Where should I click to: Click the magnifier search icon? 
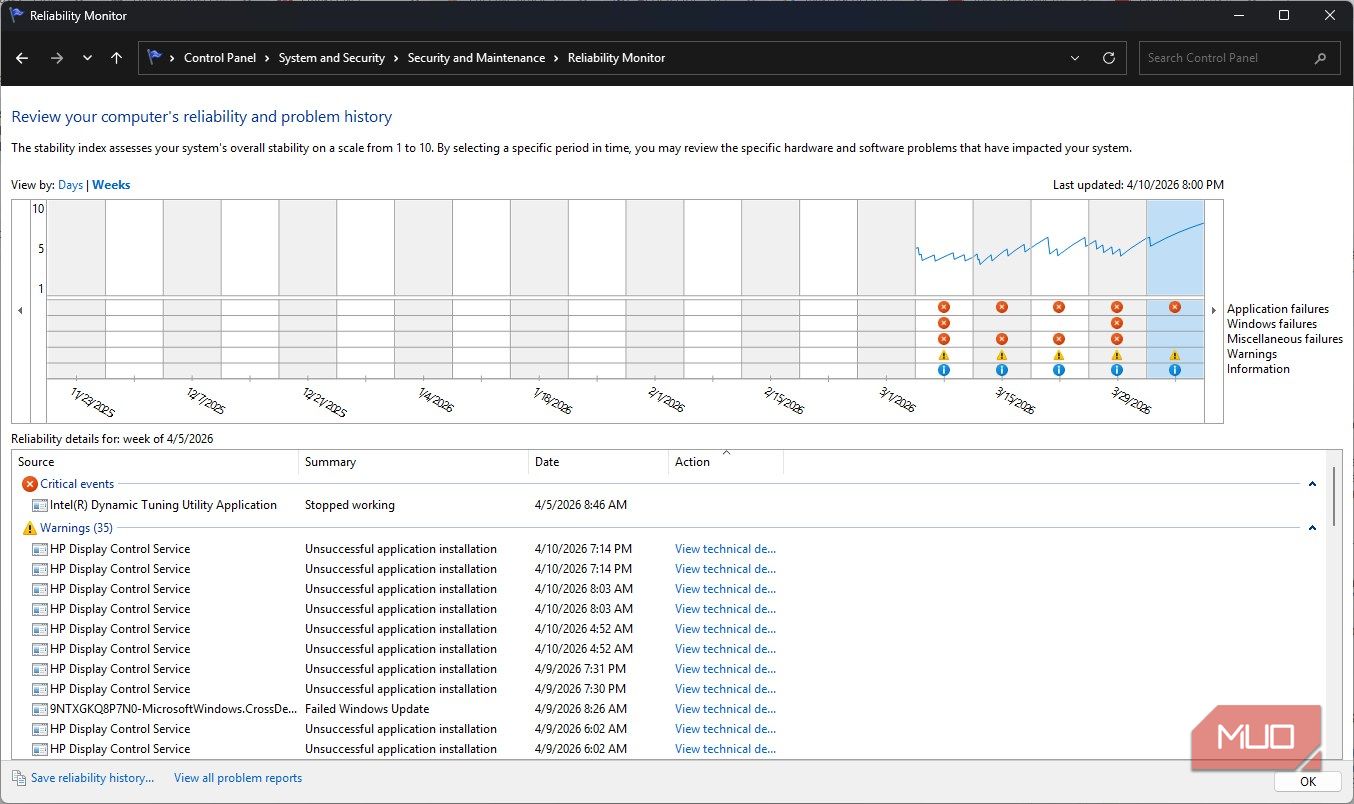[1320, 58]
